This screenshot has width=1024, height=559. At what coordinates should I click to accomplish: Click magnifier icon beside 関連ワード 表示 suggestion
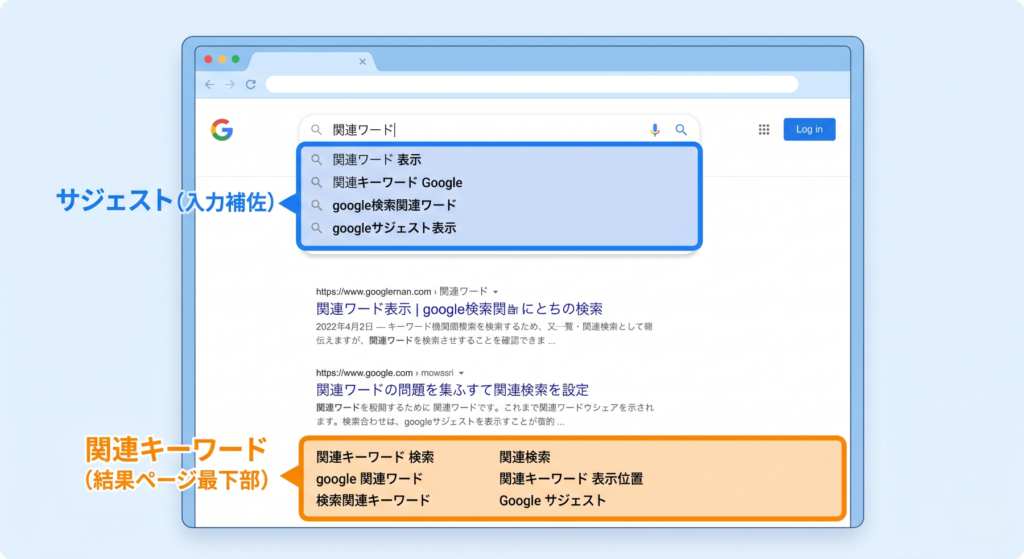(x=317, y=159)
